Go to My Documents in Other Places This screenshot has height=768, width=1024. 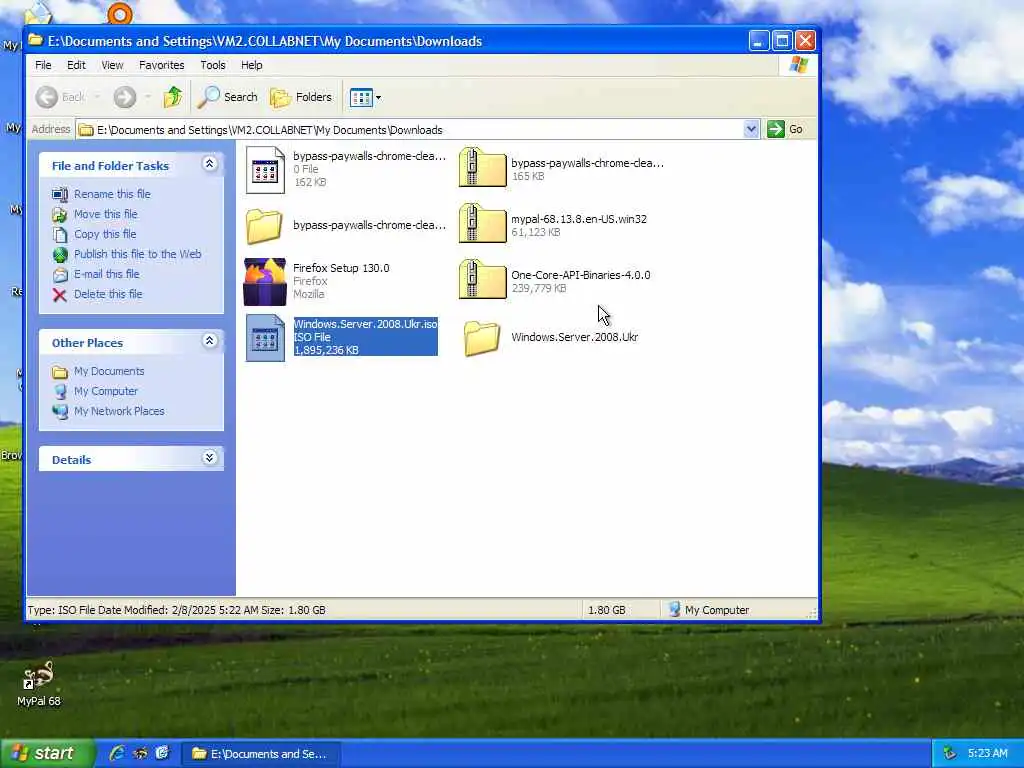(x=109, y=371)
